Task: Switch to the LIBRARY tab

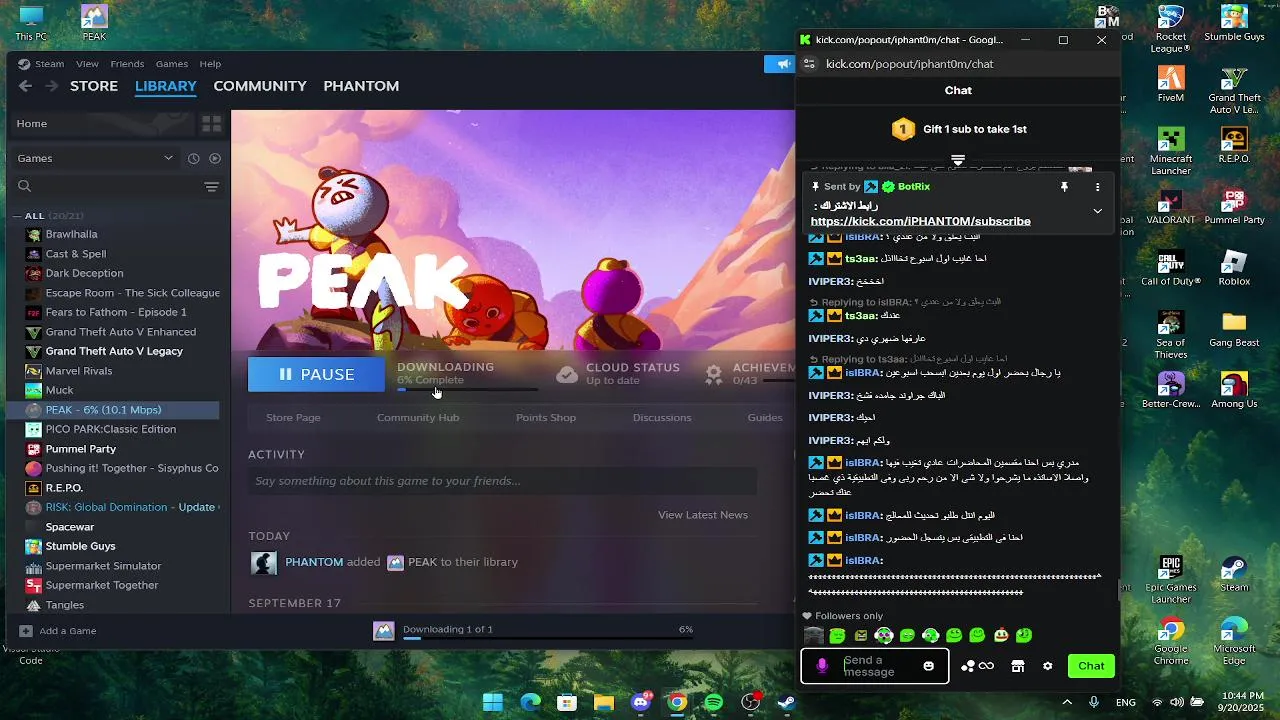Action: point(166,86)
